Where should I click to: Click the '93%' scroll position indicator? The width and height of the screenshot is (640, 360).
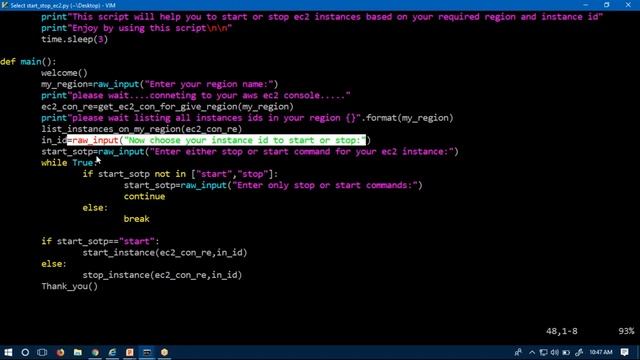coord(626,331)
